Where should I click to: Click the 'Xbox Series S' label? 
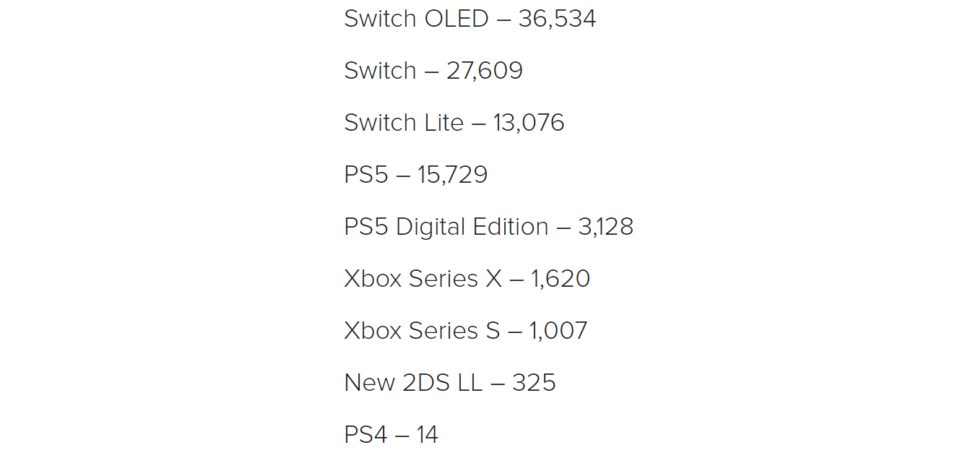[422, 331]
